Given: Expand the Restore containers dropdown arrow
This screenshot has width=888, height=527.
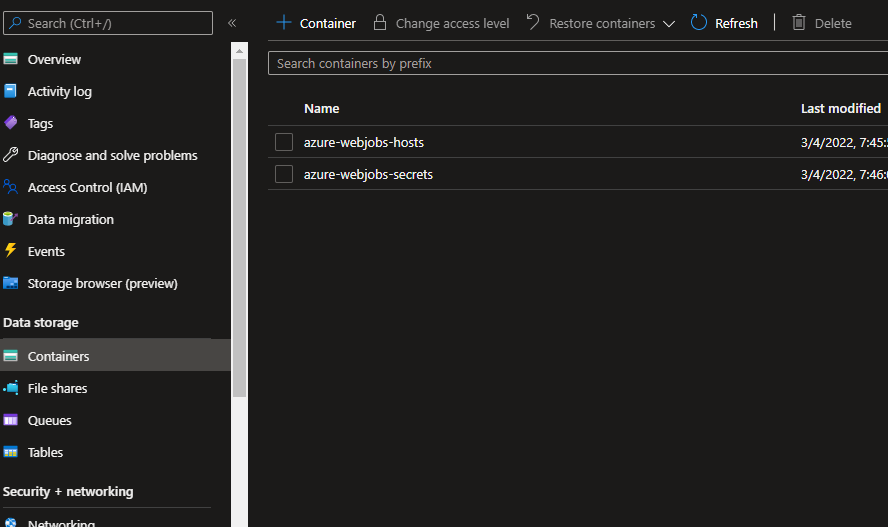Looking at the screenshot, I should tap(669, 24).
